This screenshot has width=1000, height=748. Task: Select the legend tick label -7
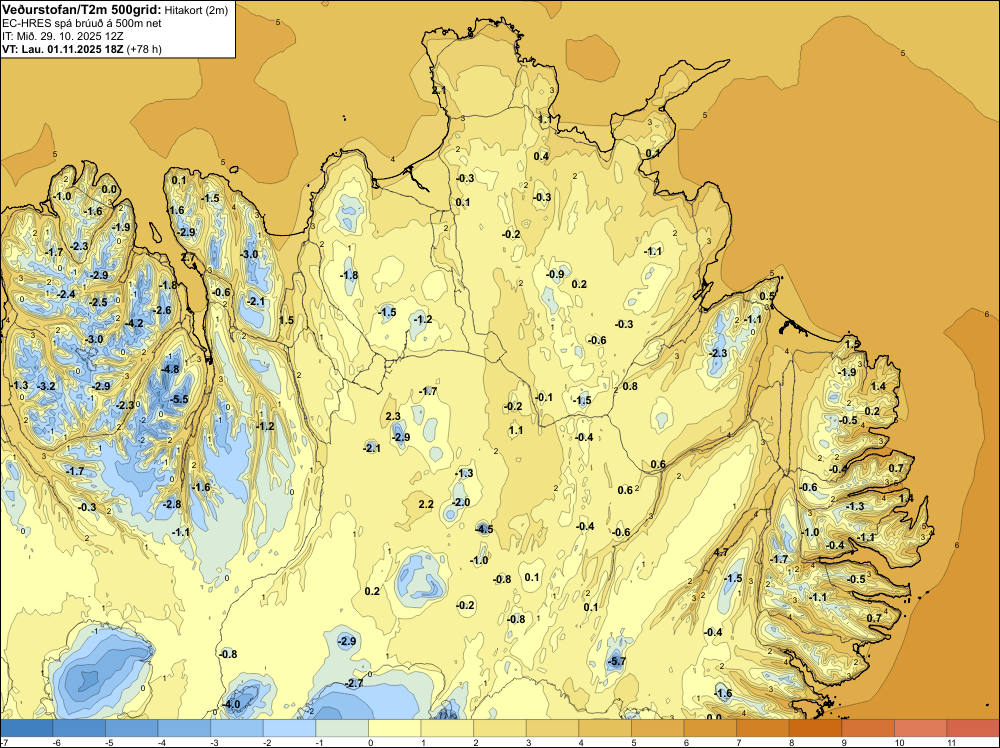point(4,743)
